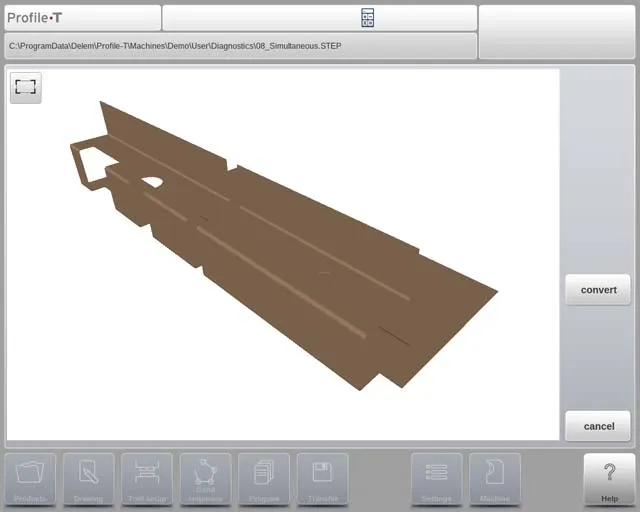Click the empty top-right status panel
The image size is (640, 512).
click(x=557, y=32)
